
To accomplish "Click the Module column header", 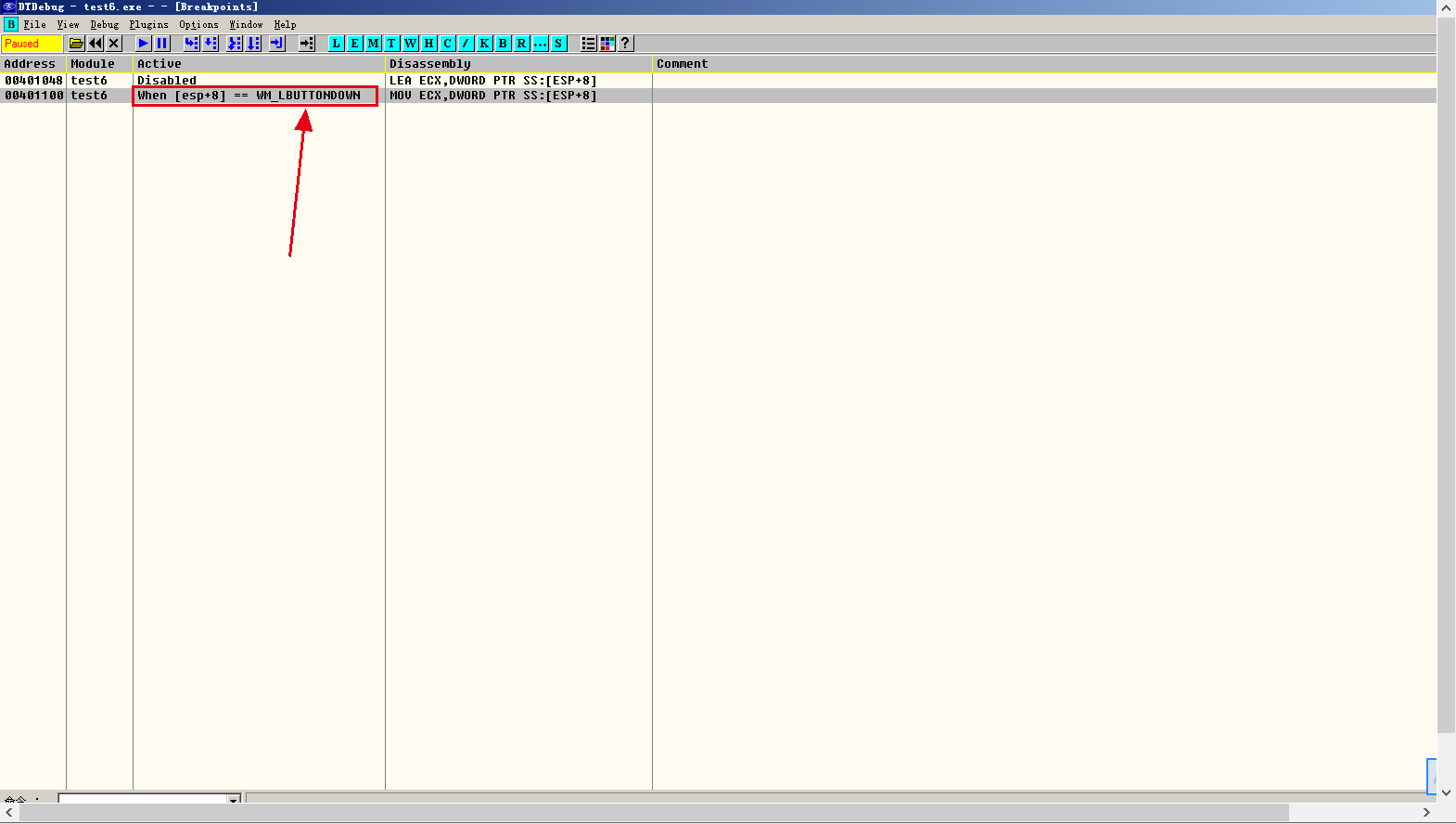I will click(100, 64).
